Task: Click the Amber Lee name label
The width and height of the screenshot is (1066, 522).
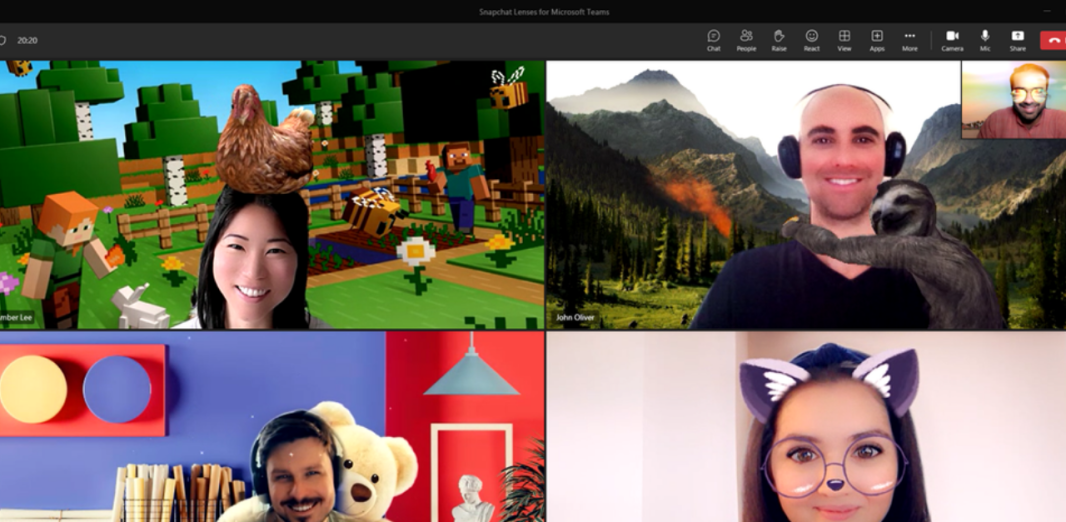Action: (16, 317)
